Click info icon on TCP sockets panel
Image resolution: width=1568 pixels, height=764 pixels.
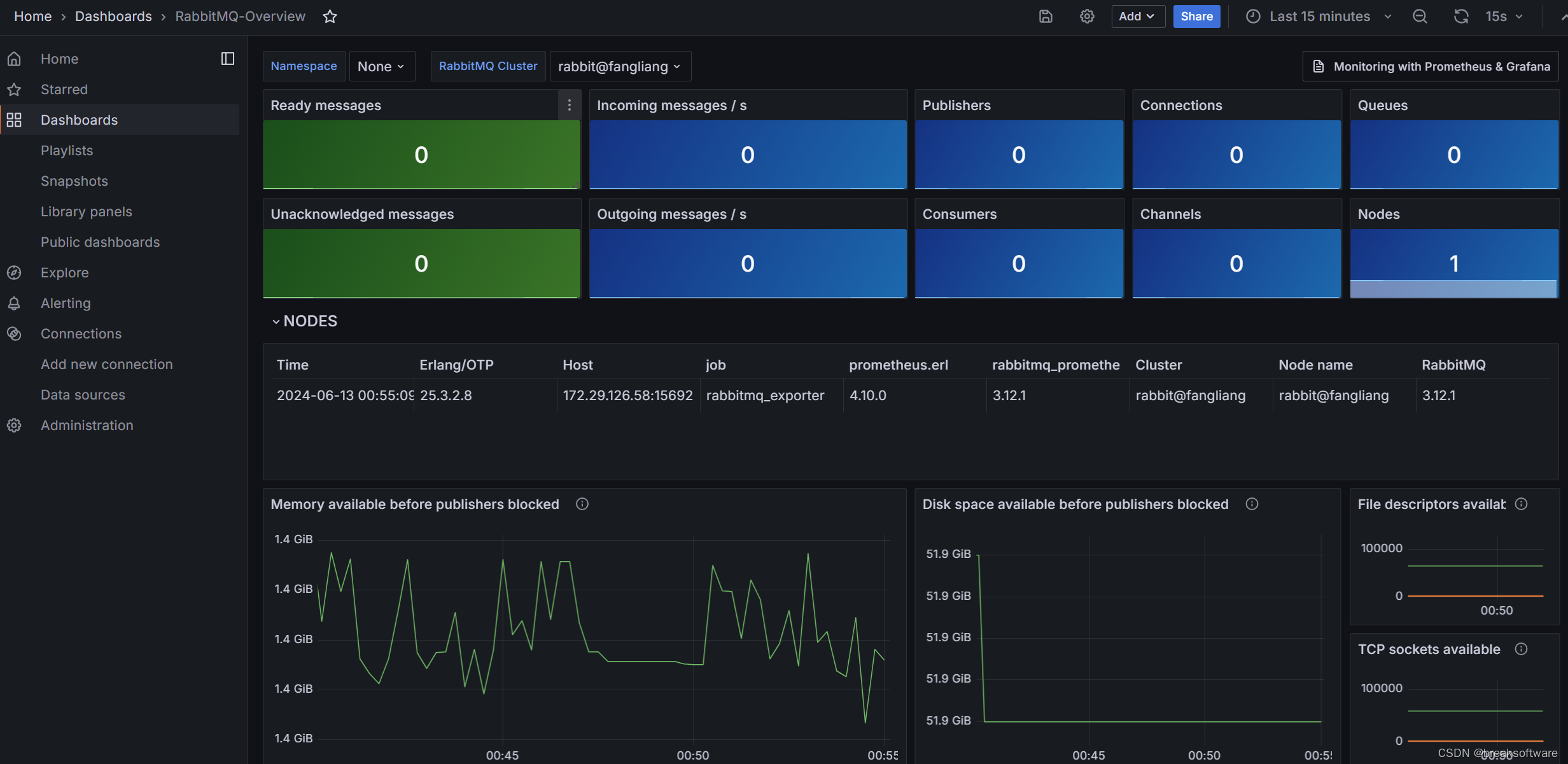pyautogui.click(x=1522, y=649)
